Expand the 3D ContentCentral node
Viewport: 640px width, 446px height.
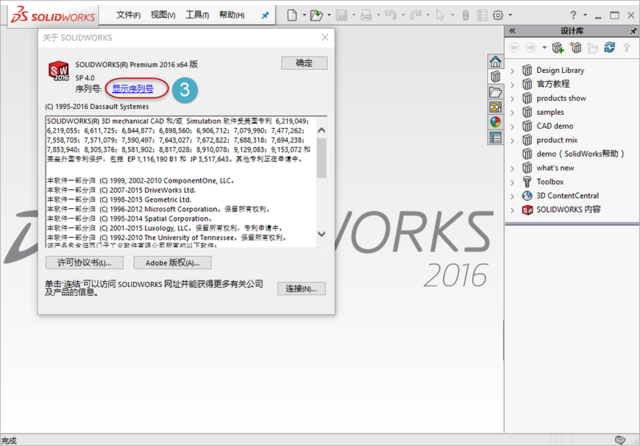pyautogui.click(x=513, y=196)
